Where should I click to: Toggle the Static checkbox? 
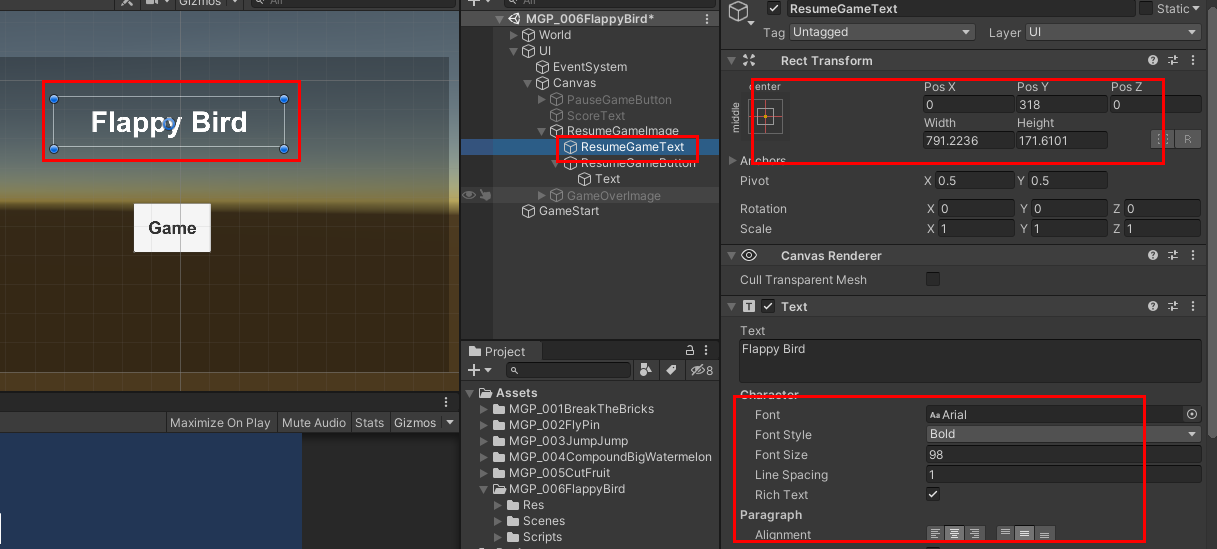(x=1145, y=9)
